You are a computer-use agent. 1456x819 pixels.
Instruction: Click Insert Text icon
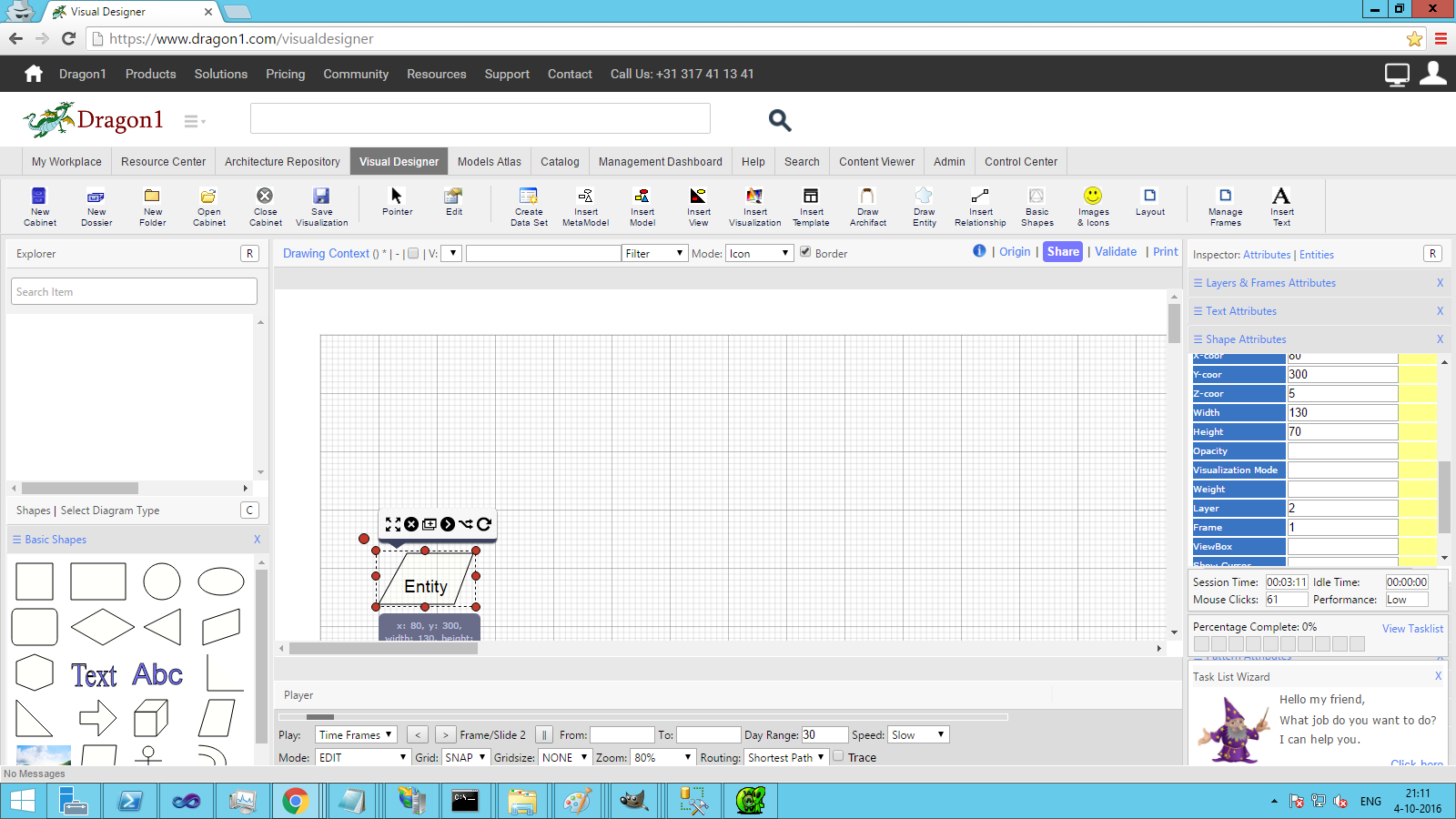(x=1281, y=196)
